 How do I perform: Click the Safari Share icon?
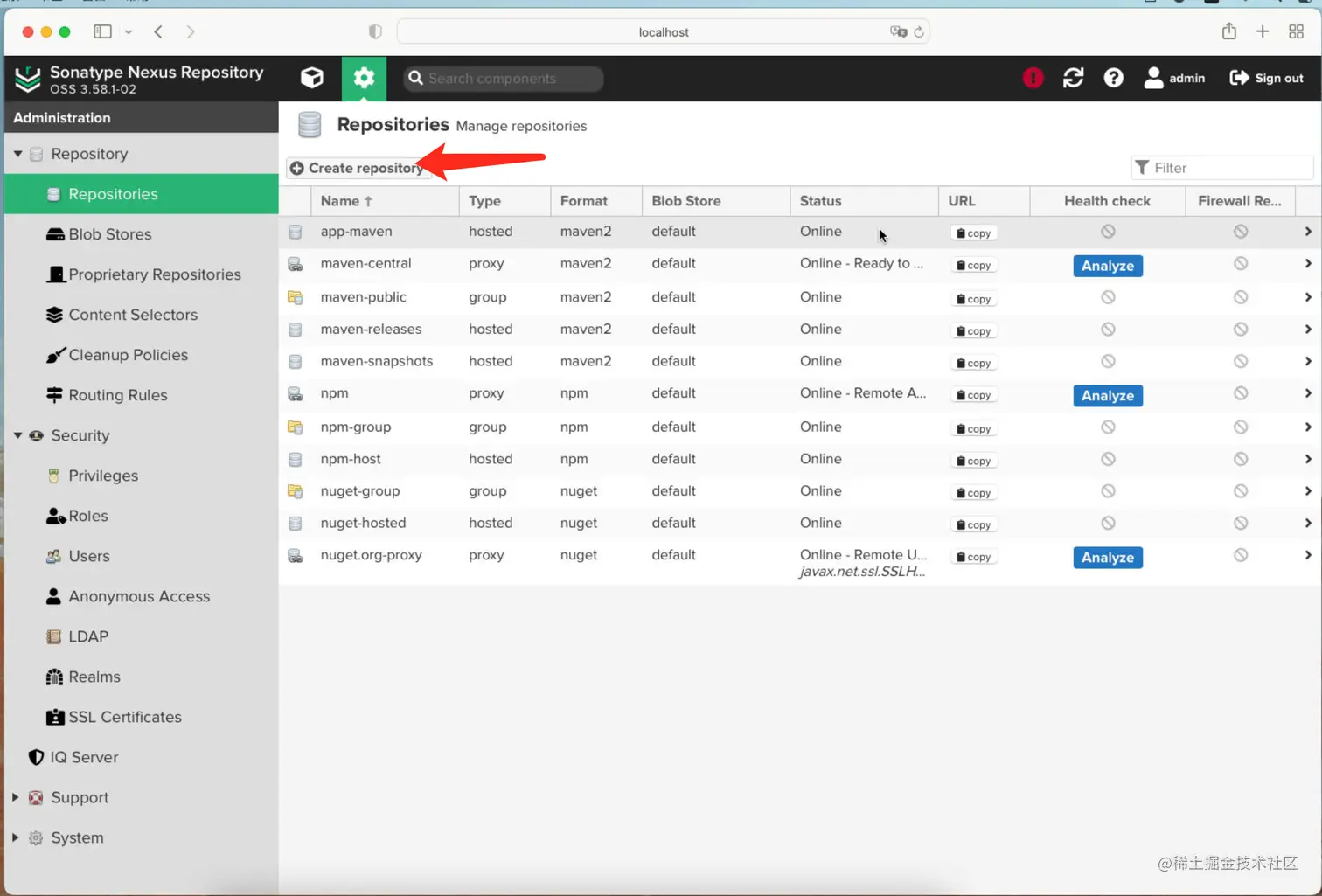(1228, 31)
